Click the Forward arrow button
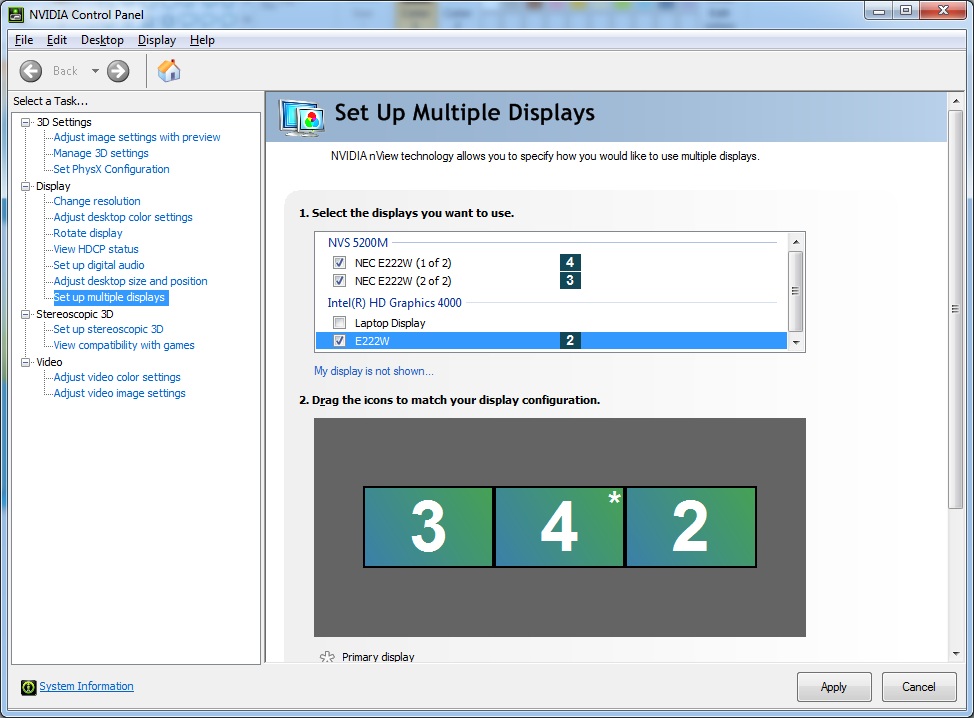 point(118,71)
